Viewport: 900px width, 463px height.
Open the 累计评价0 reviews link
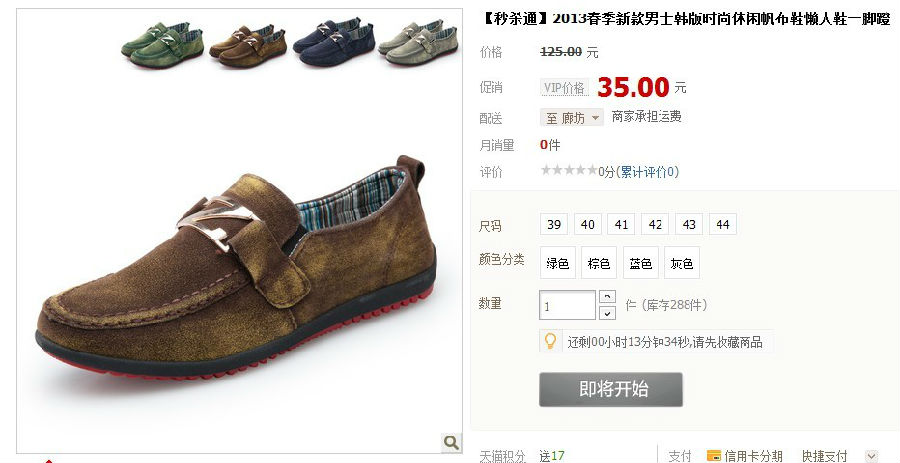[x=649, y=172]
